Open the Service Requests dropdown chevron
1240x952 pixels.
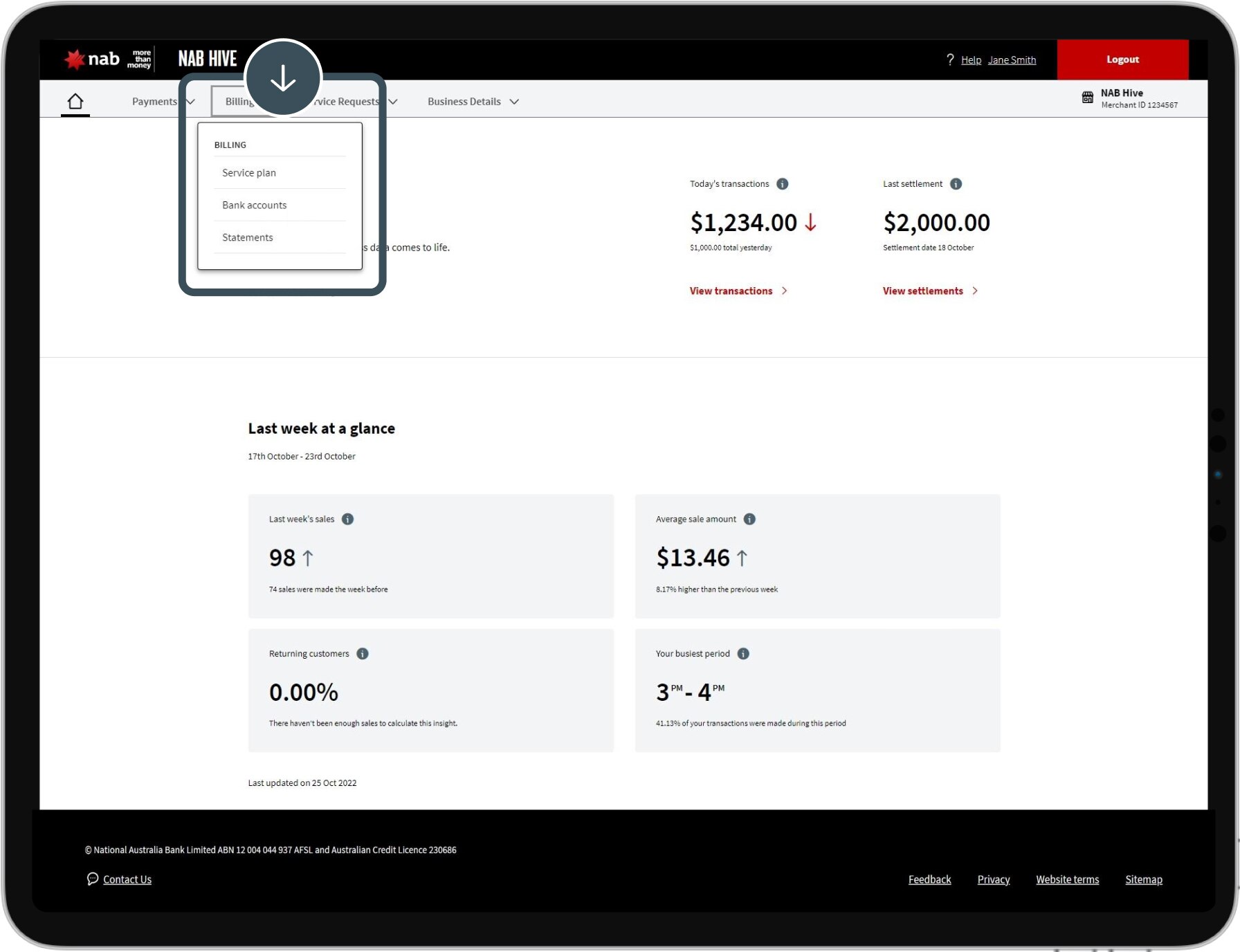392,102
